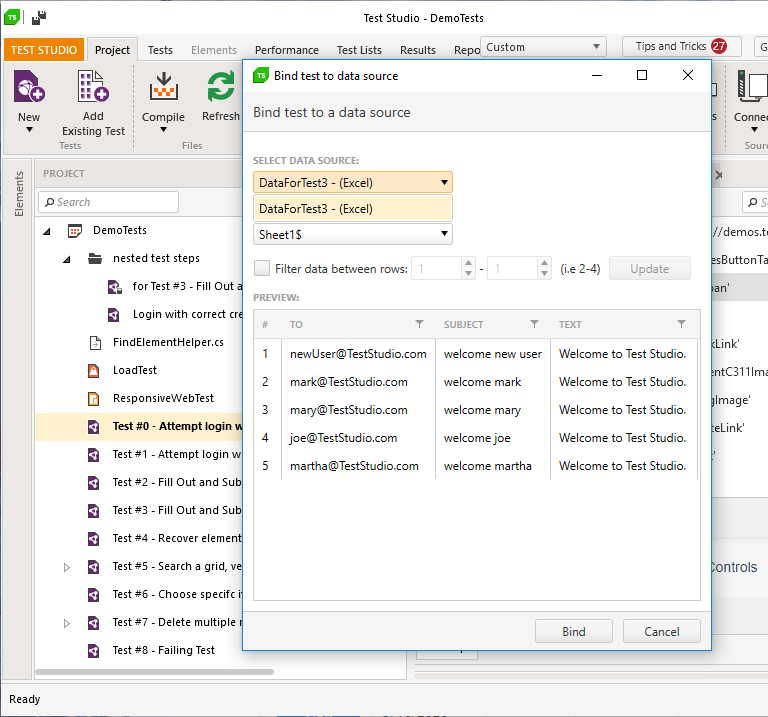Viewport: 768px width, 717px height.
Task: Open the Custom layout dropdown
Action: (x=543, y=47)
